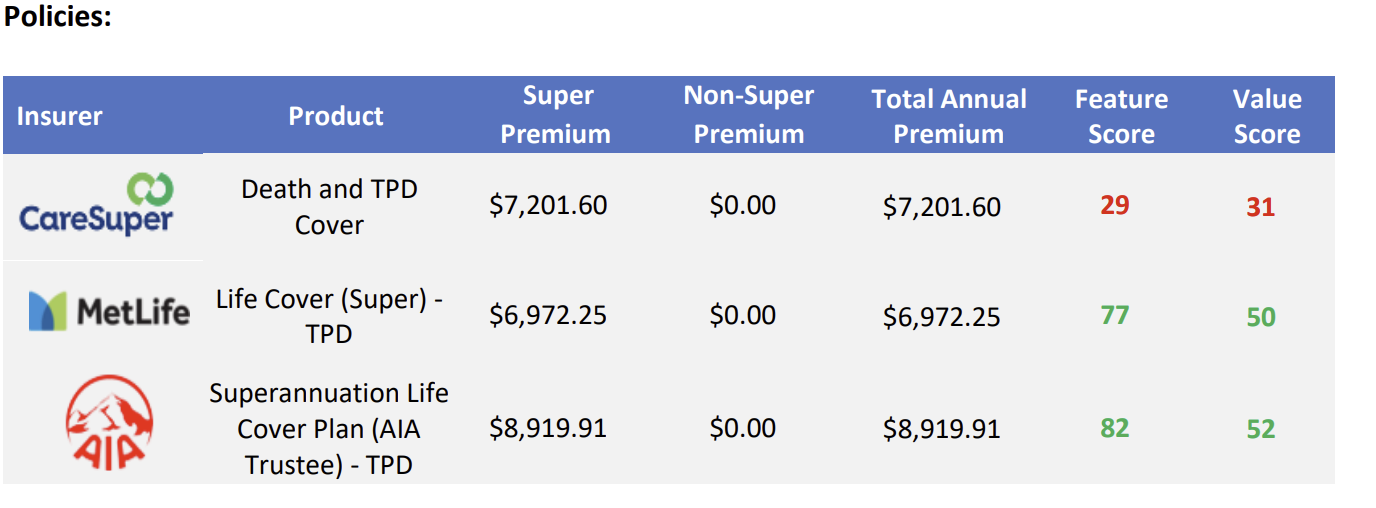Viewport: 1376px width, 508px height.
Task: Click the $8,919.91 total annual premium
Action: pos(942,428)
